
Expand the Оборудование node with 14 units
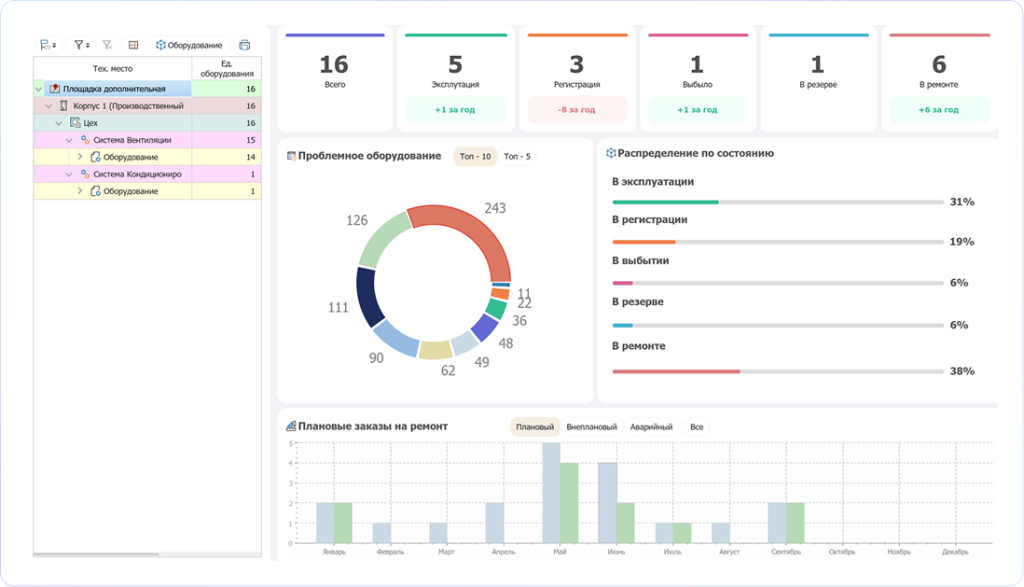click(80, 157)
